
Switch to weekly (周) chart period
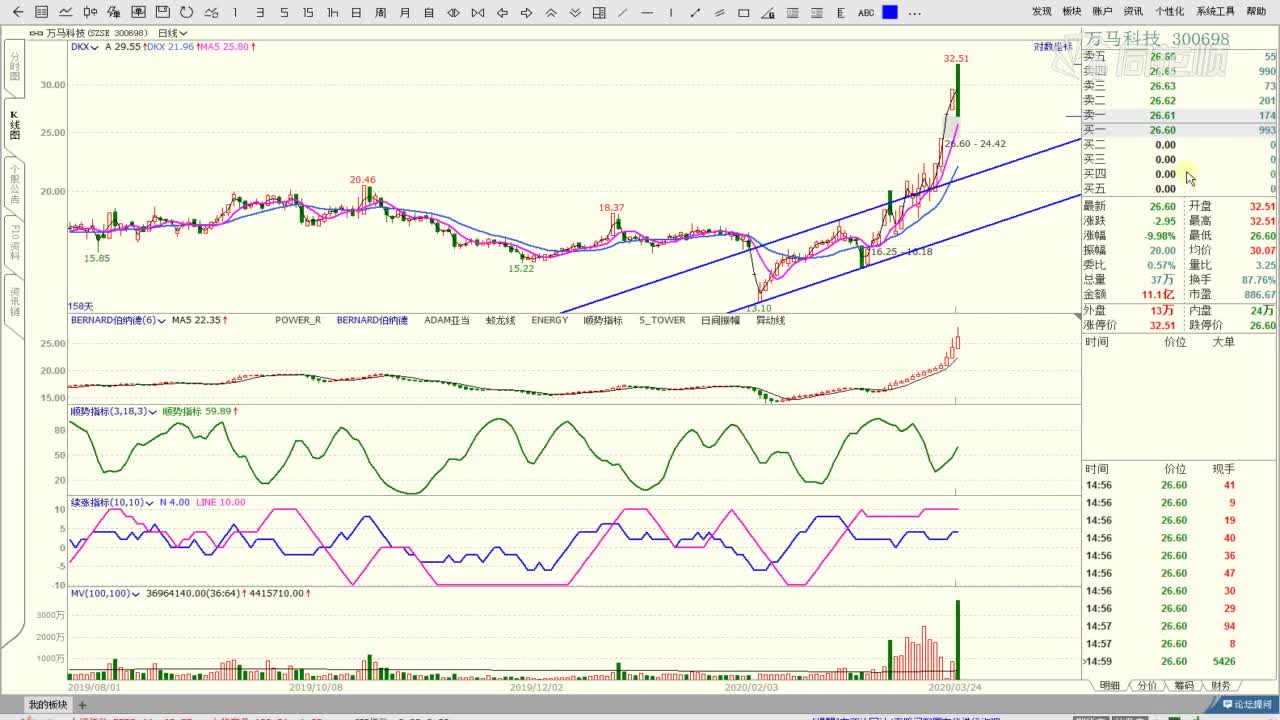click(x=380, y=12)
